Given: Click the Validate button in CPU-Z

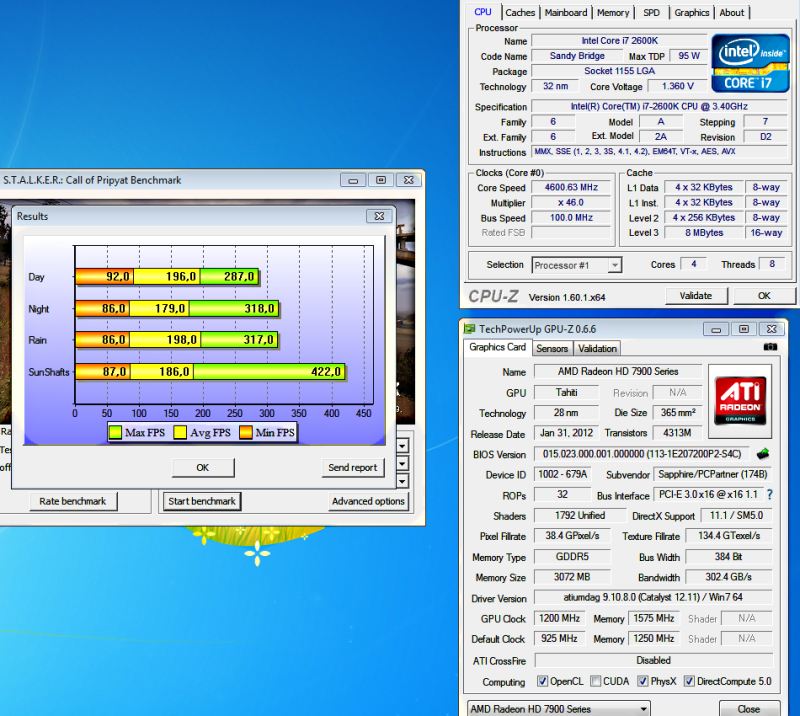Looking at the screenshot, I should (x=696, y=296).
